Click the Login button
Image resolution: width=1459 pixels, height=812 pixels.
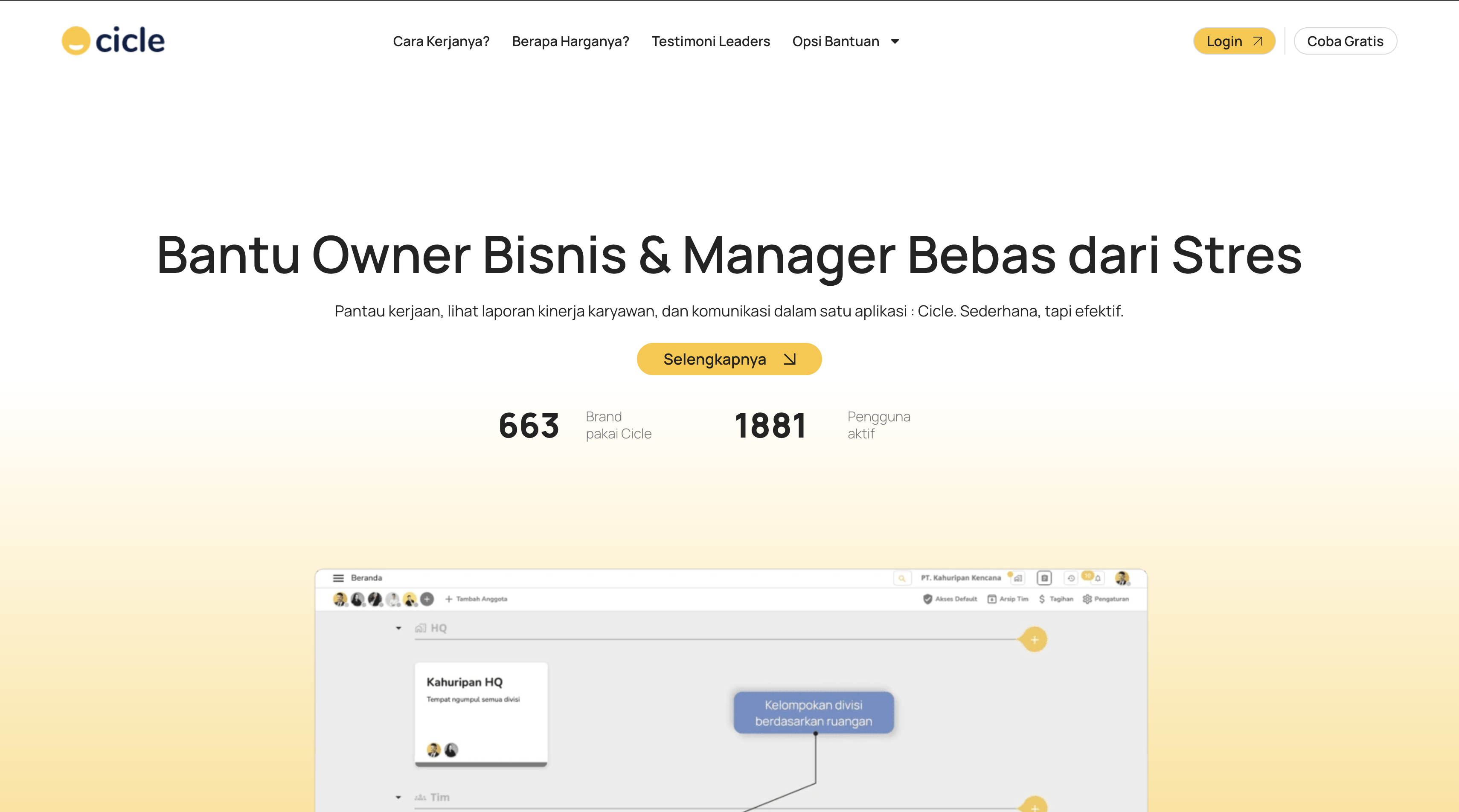click(1234, 41)
